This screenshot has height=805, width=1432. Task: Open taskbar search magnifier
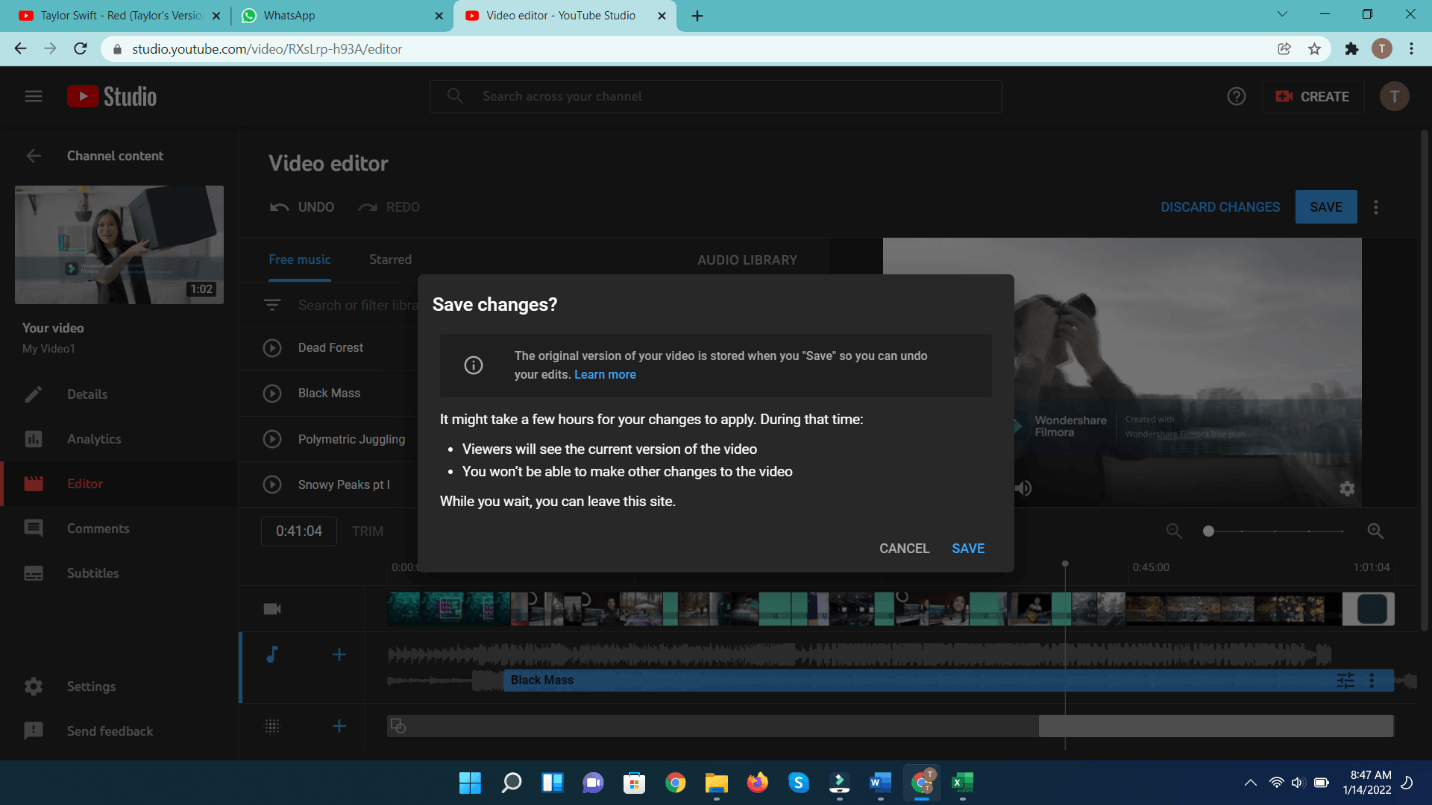click(x=511, y=782)
